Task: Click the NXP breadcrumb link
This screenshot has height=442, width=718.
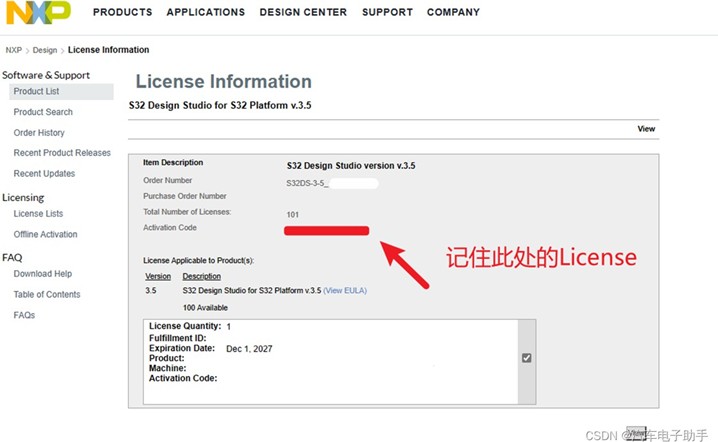Action: [13, 50]
